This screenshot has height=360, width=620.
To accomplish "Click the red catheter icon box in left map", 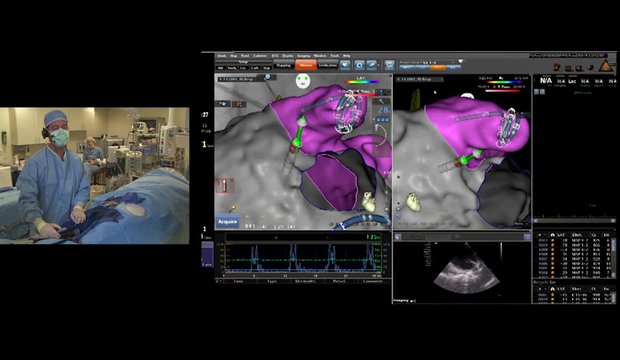I will point(225,186).
